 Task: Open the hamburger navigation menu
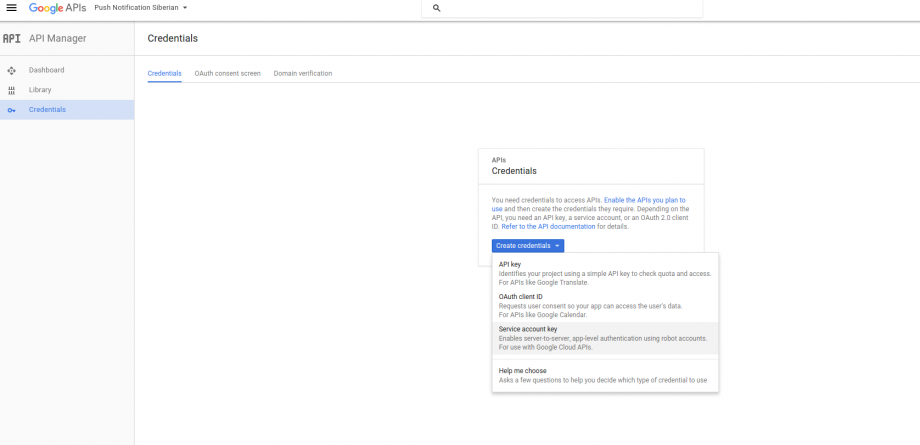(12, 8)
